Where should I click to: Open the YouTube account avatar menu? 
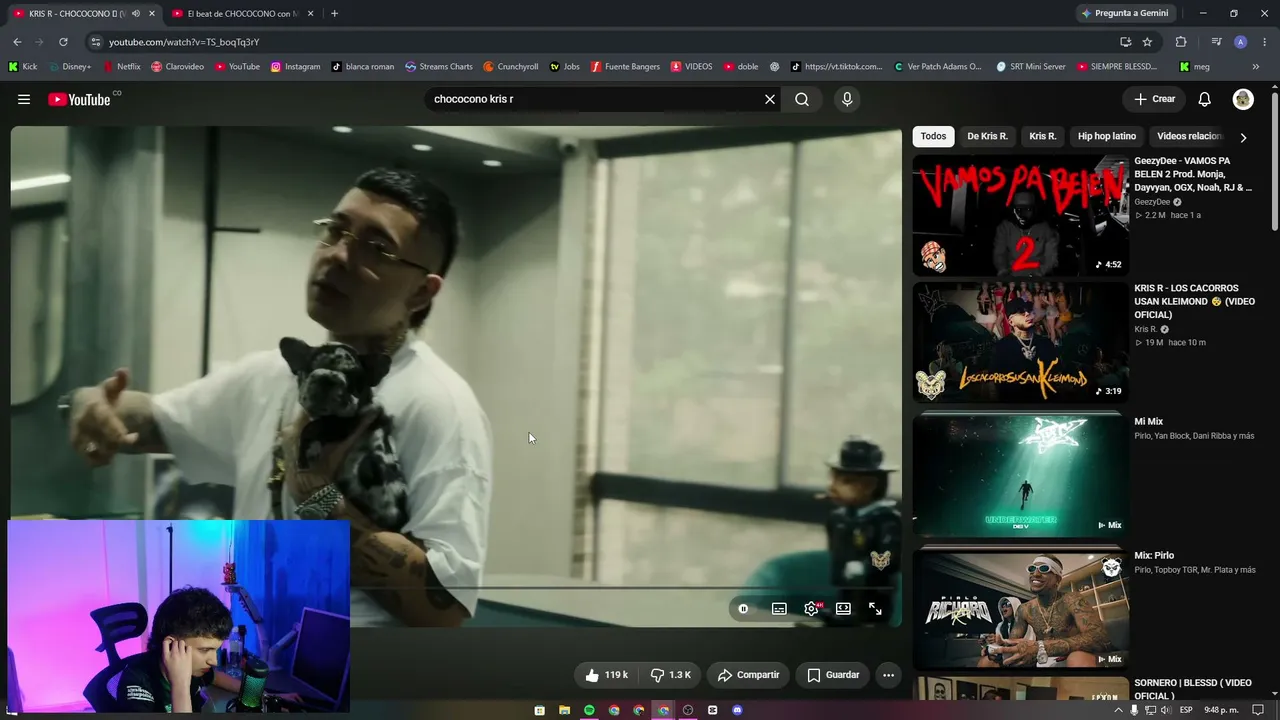(x=1243, y=99)
